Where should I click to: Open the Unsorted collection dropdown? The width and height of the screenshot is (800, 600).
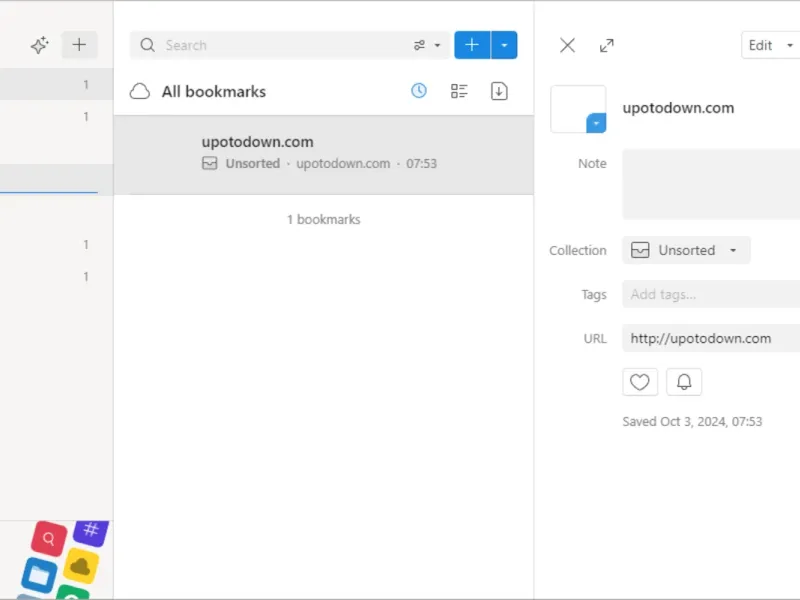(686, 250)
